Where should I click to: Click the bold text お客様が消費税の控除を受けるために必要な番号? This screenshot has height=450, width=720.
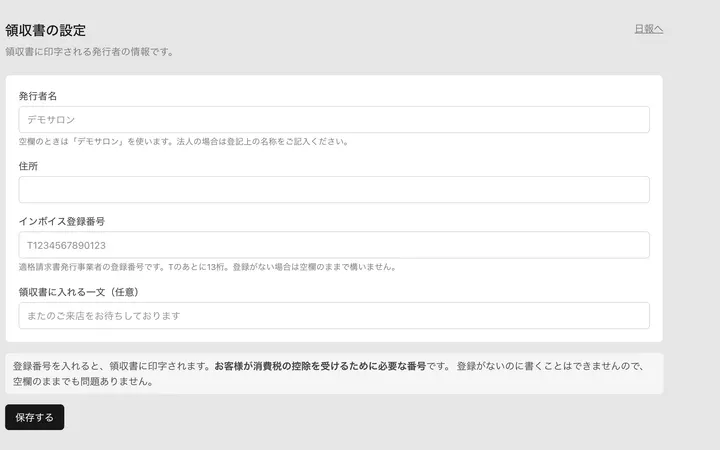pos(320,366)
